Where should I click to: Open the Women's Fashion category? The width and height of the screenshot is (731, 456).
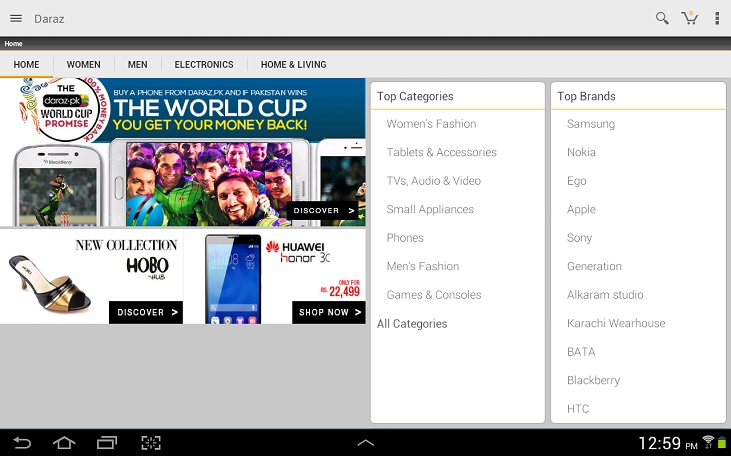click(x=431, y=124)
